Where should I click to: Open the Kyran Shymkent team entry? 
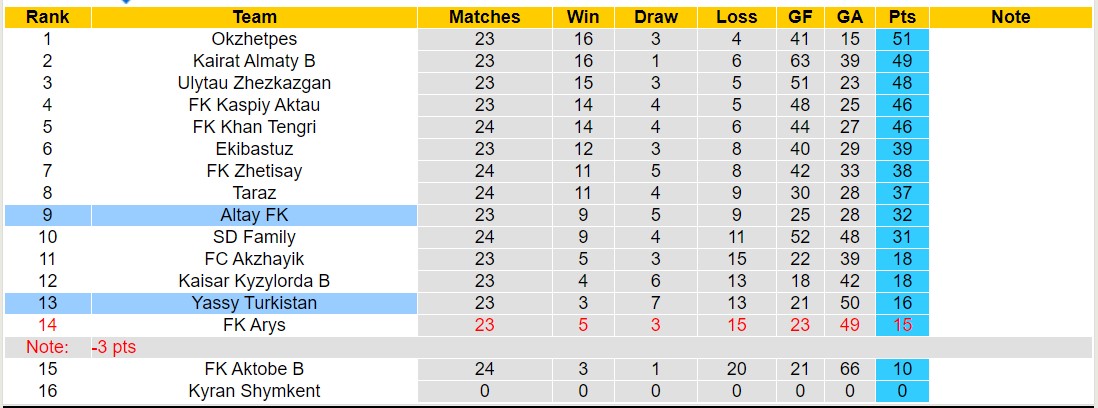254,391
